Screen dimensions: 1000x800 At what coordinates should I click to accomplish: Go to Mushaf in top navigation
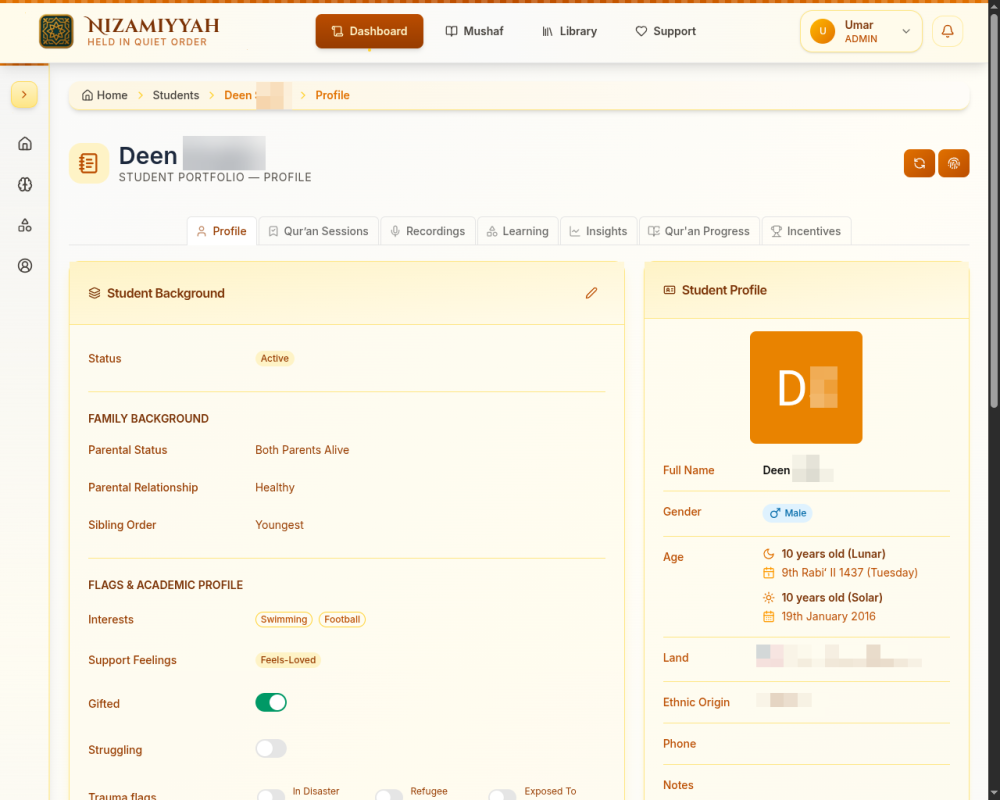click(474, 31)
